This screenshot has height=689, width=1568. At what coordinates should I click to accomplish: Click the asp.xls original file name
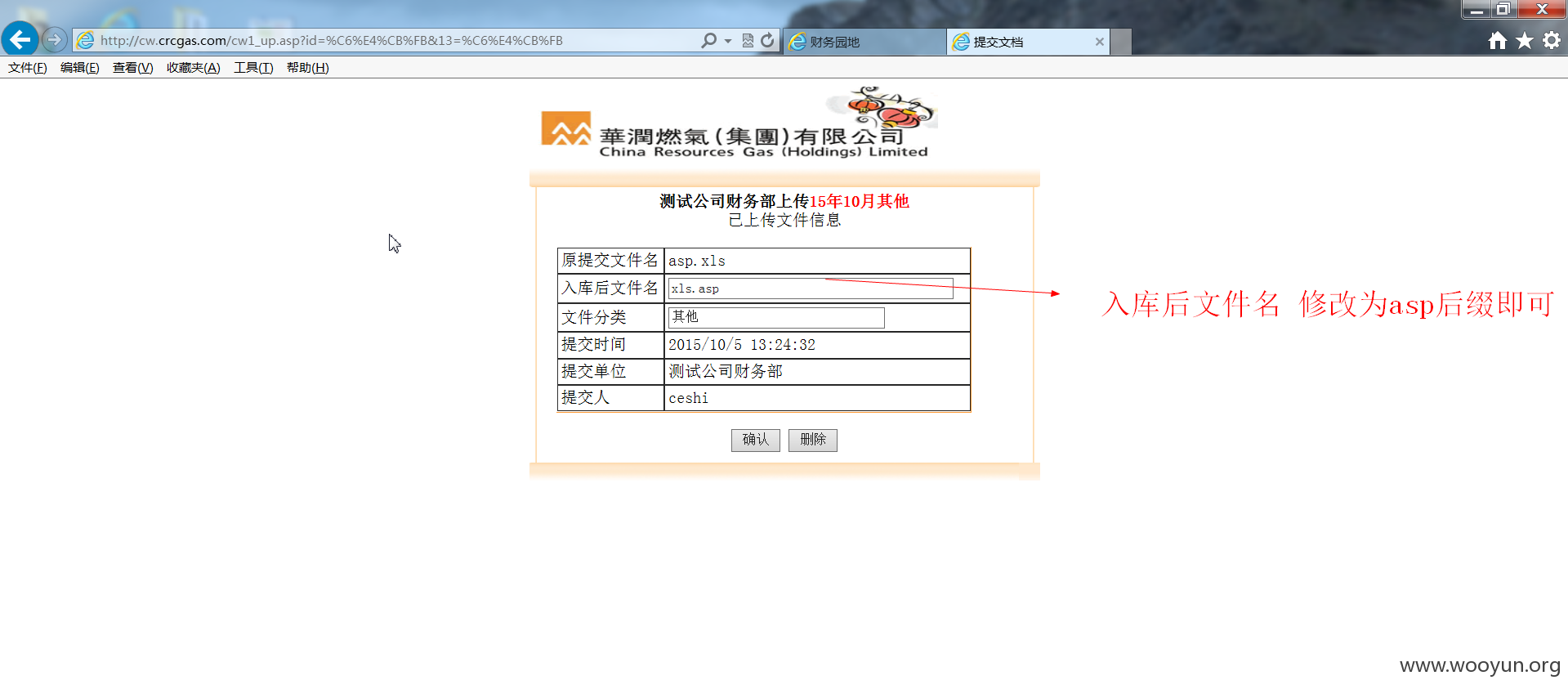click(x=697, y=262)
